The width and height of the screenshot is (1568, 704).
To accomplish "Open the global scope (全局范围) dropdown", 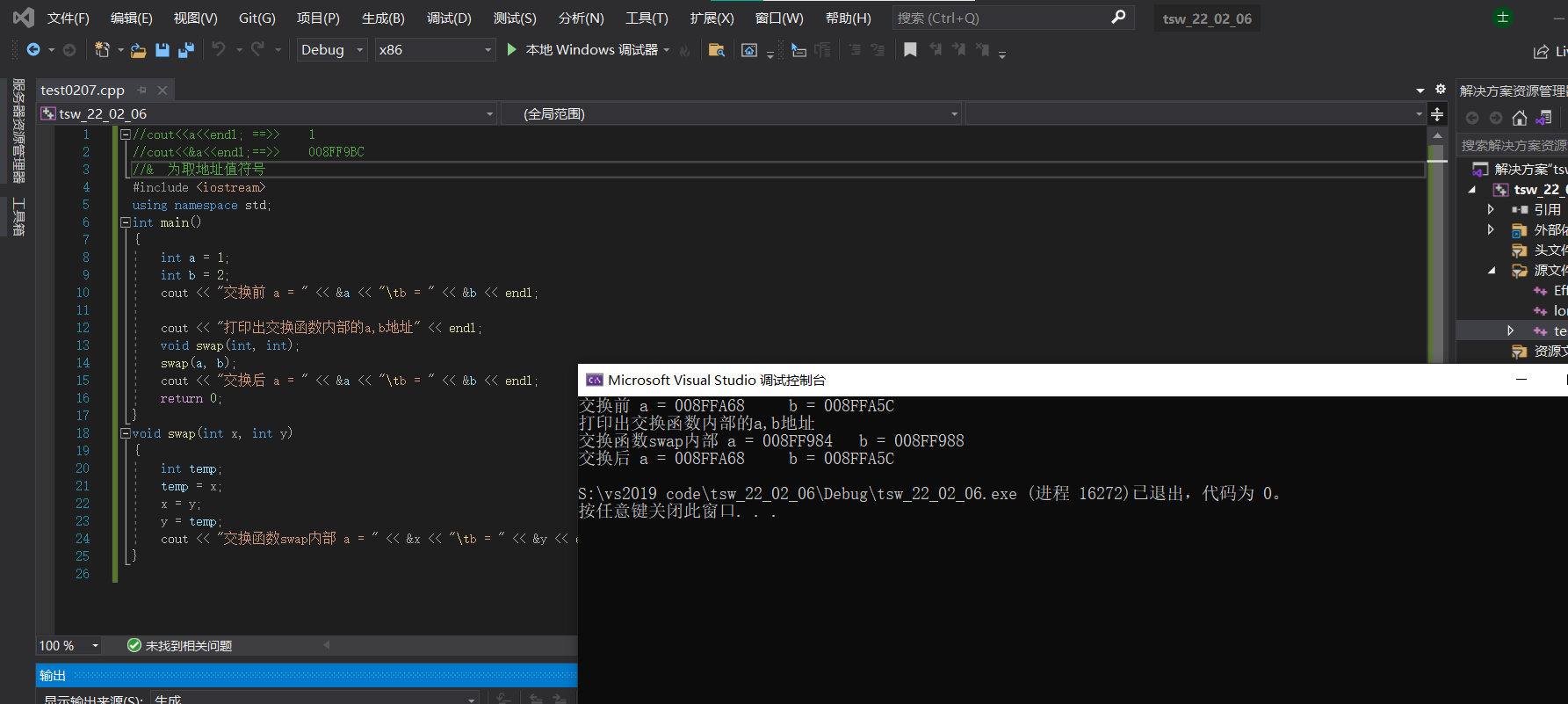I will pos(731,114).
